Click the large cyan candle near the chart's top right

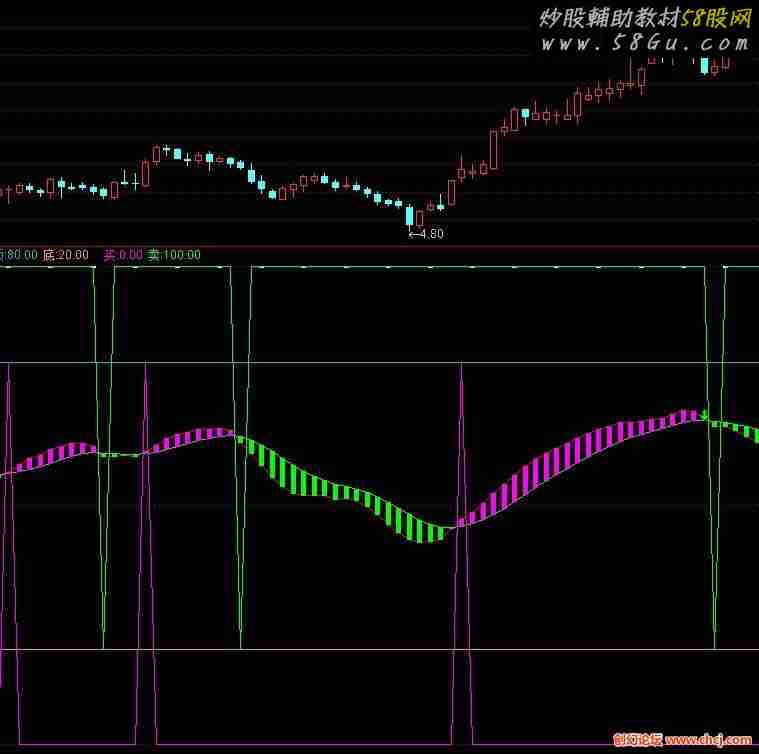coord(705,66)
